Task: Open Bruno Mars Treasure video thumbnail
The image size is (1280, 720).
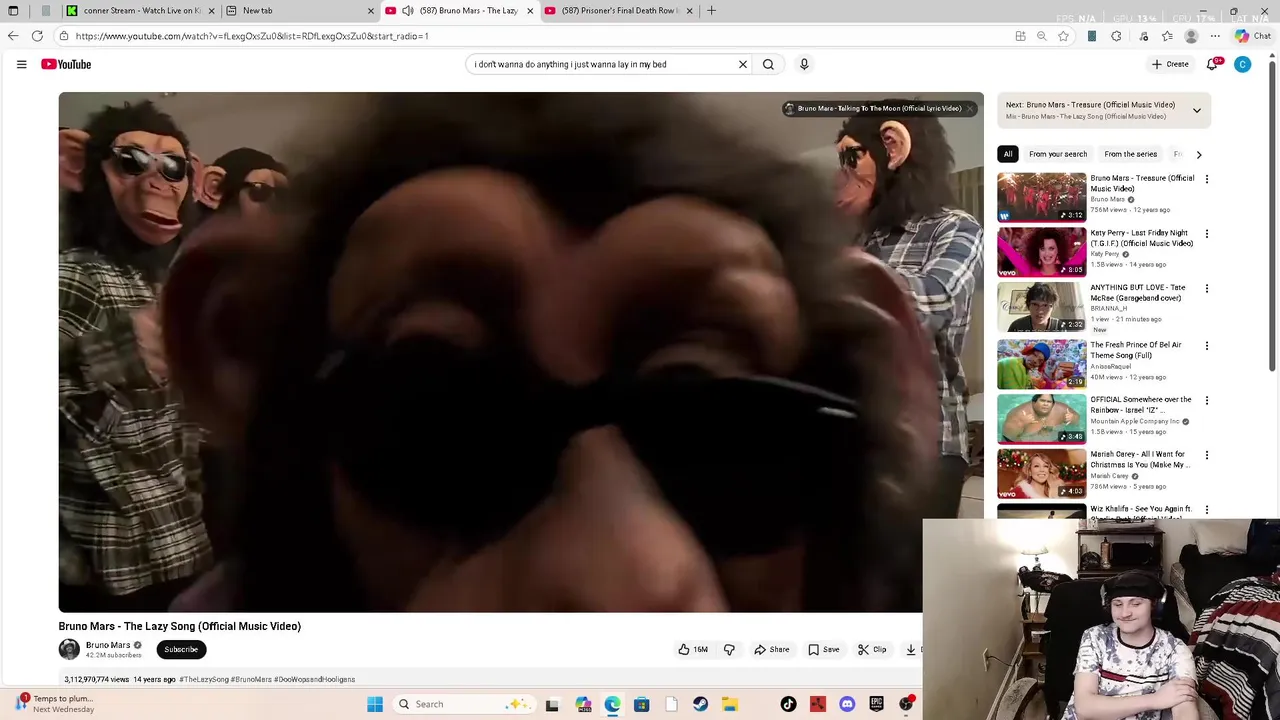Action: (x=1041, y=197)
